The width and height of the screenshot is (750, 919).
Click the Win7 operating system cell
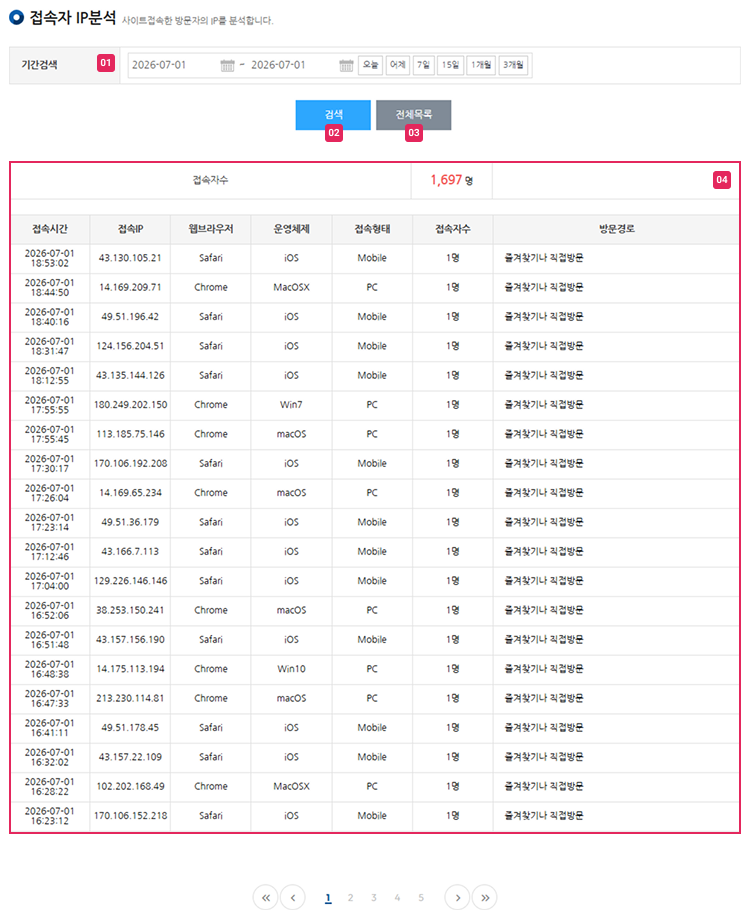pos(291,404)
